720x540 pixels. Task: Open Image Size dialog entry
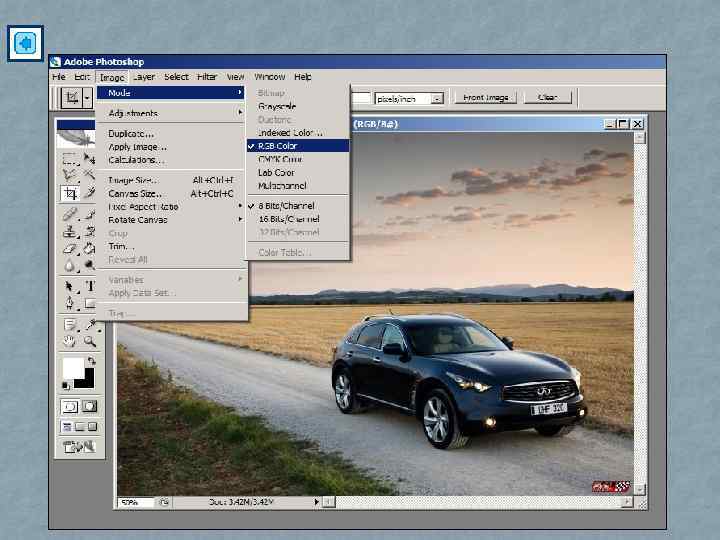pos(170,180)
